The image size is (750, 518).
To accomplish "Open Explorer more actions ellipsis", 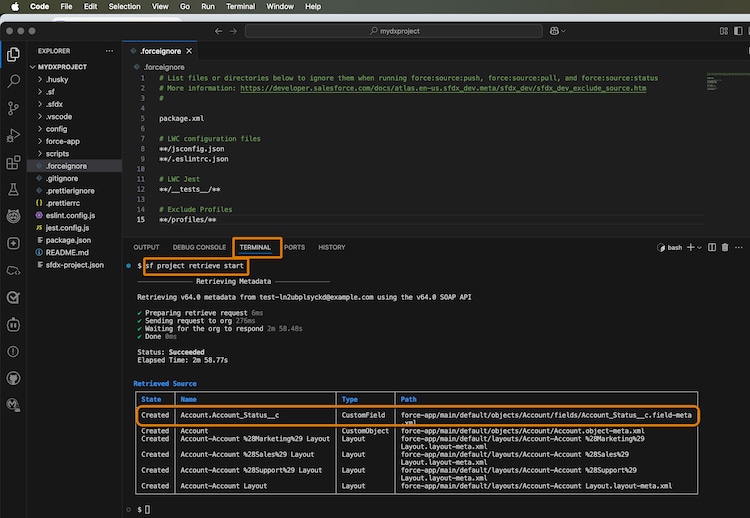I will (110, 51).
